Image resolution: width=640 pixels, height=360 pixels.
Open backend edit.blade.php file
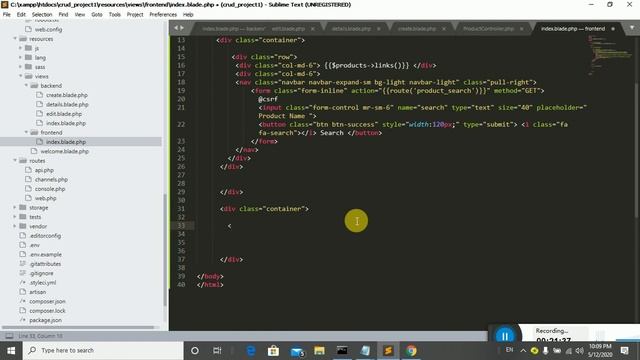tap(64, 114)
